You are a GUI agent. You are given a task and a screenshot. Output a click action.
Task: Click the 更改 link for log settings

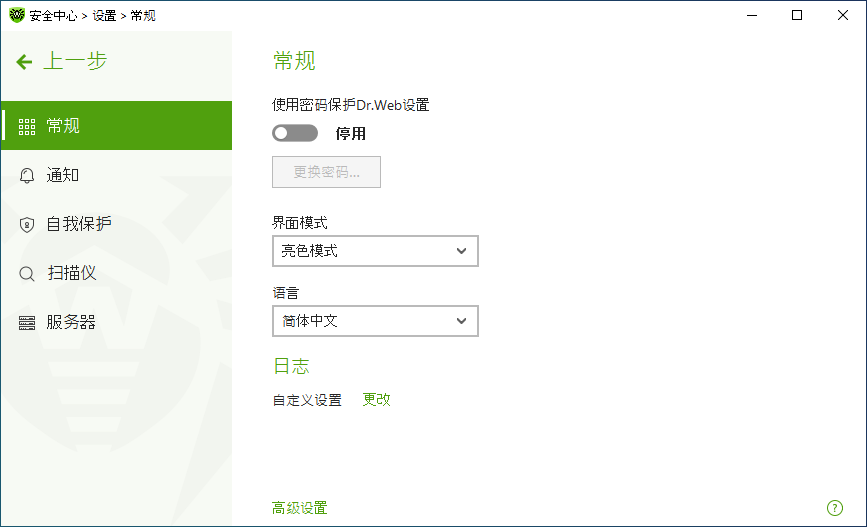377,399
